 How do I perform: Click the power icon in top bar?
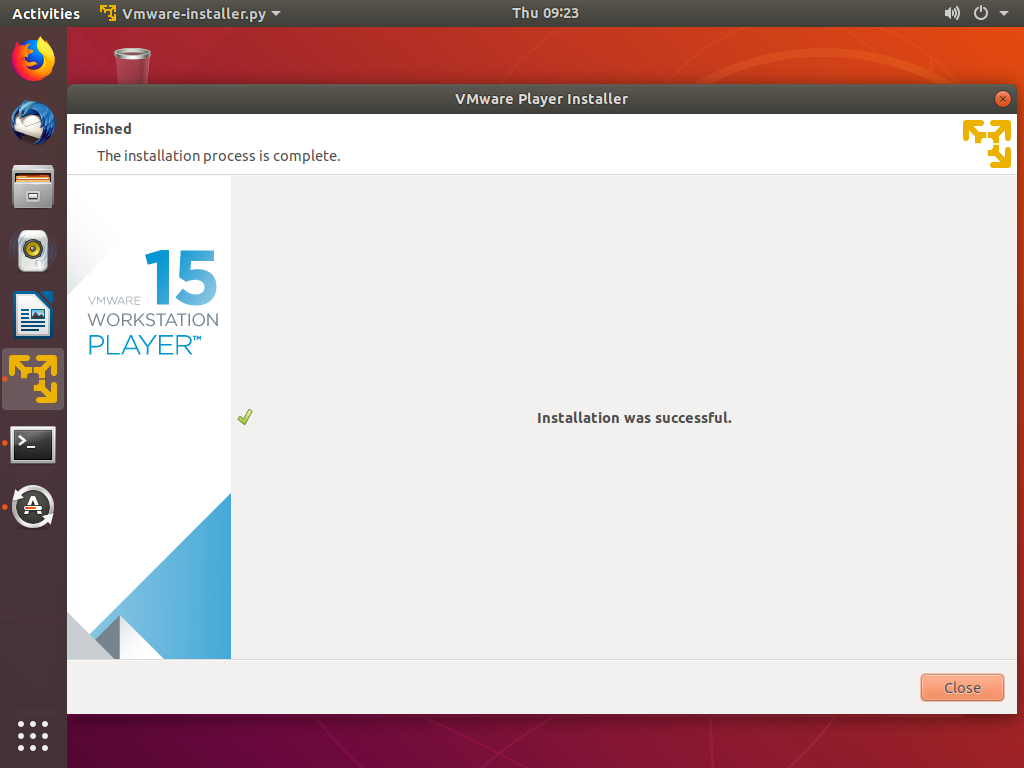pyautogui.click(x=980, y=13)
